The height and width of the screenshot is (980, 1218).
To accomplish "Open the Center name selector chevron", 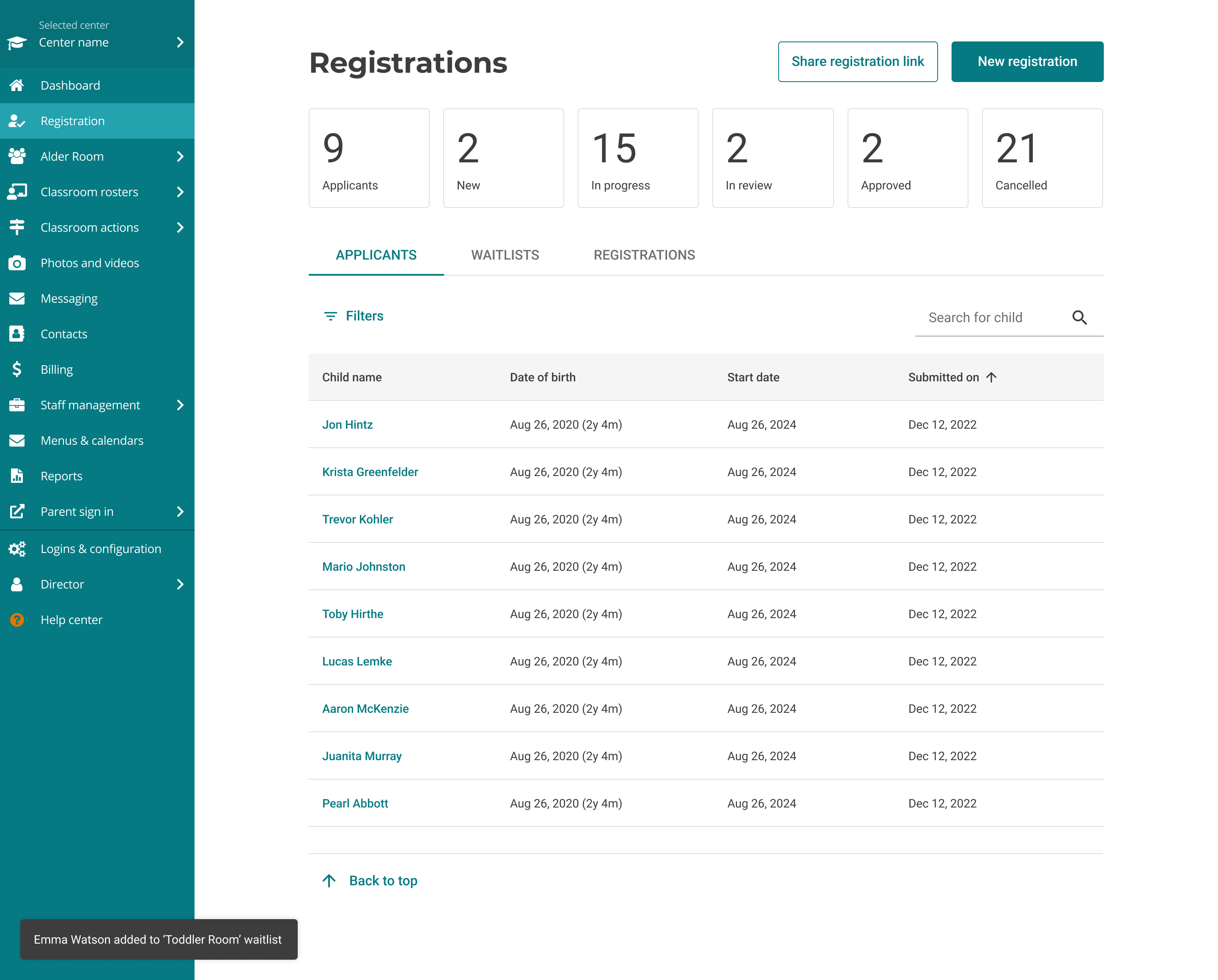I will click(x=180, y=42).
